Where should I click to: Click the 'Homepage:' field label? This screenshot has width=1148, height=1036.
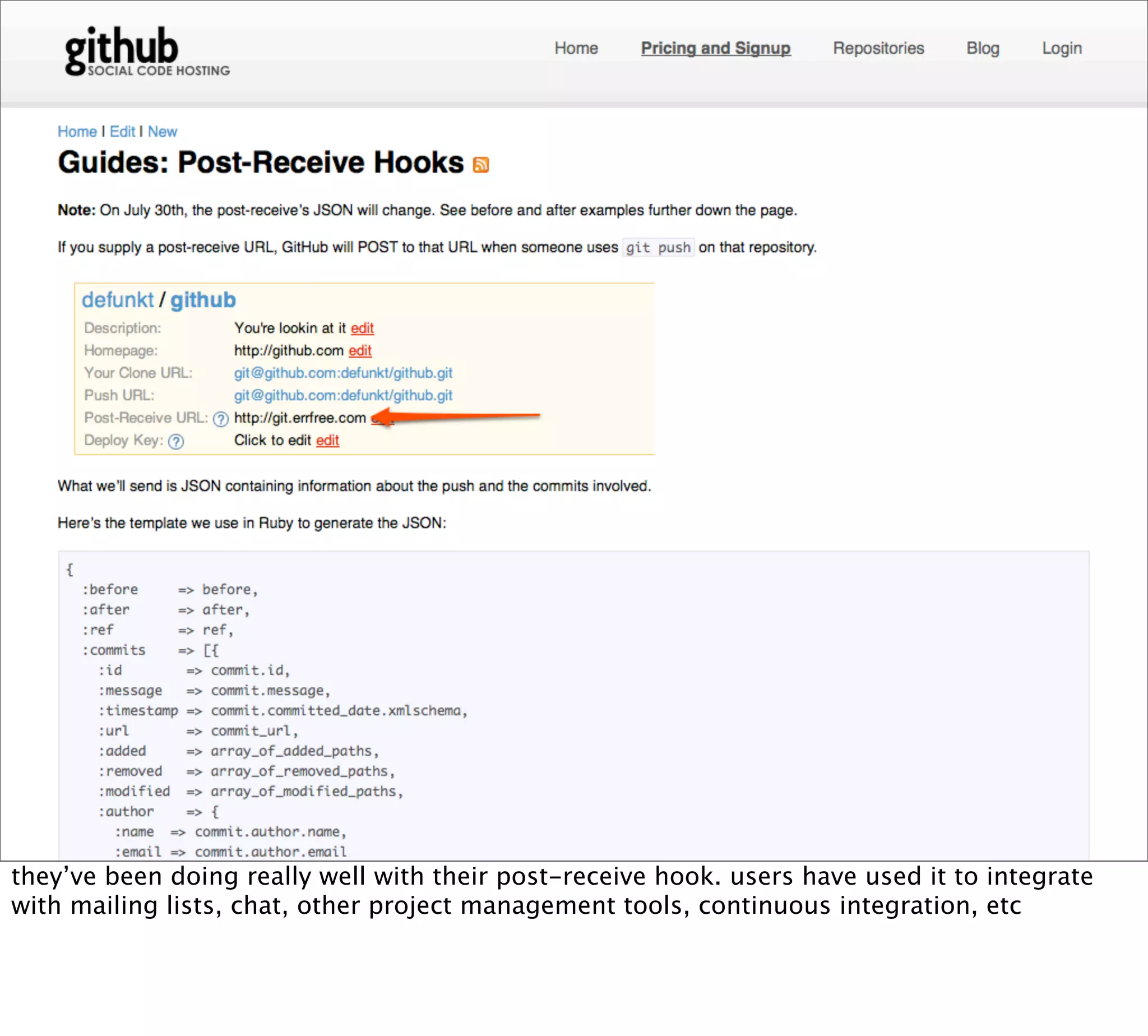[121, 350]
